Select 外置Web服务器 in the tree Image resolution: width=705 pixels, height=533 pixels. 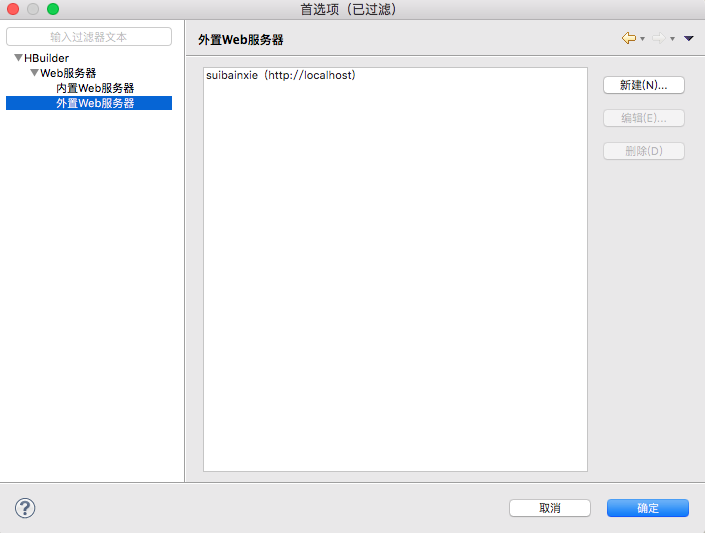point(89,103)
